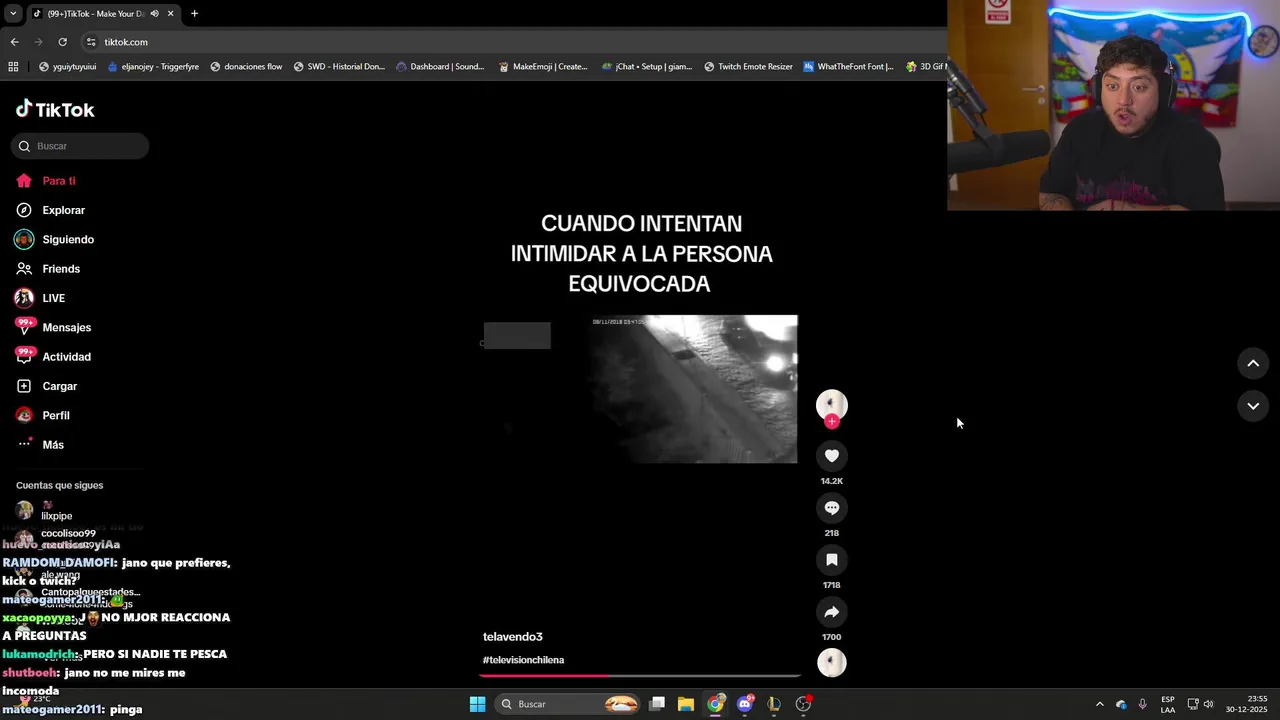The width and height of the screenshot is (1280, 720).
Task: Open Task View on the taskbar
Action: point(657,704)
